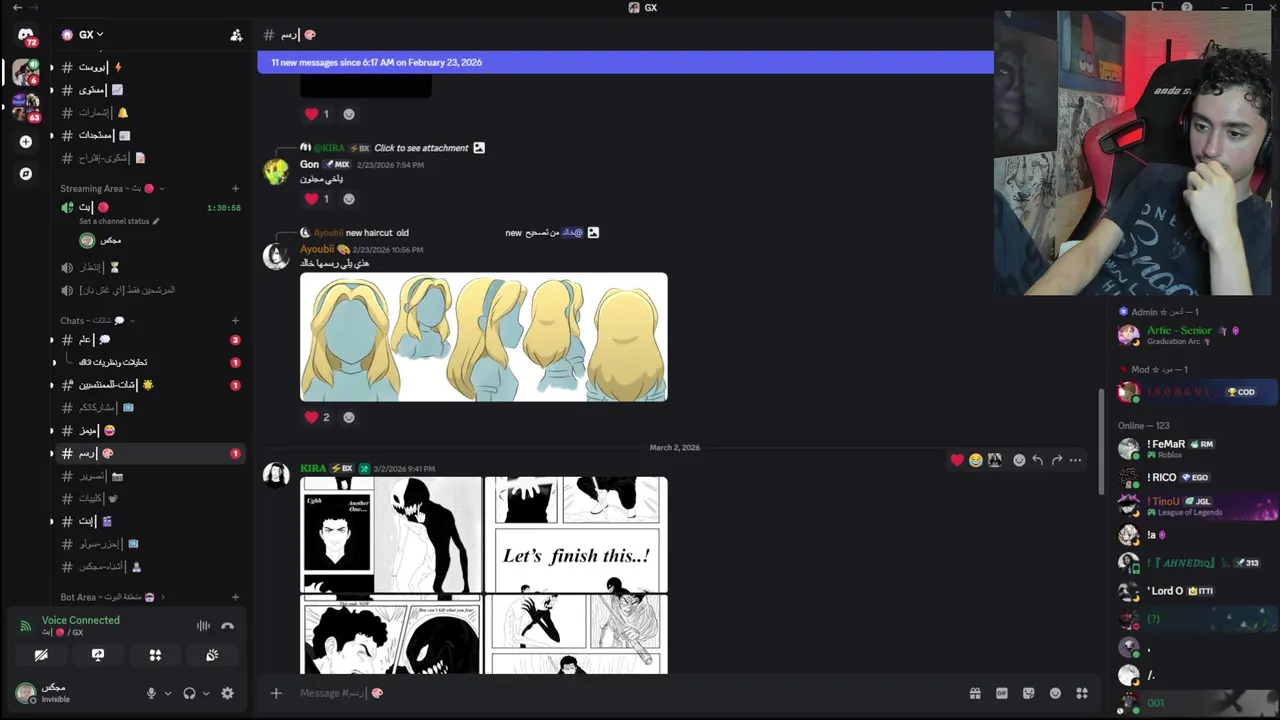Image resolution: width=1280 pixels, height=720 pixels.
Task: Create a channel in the Bot Area category
Action: [236, 597]
